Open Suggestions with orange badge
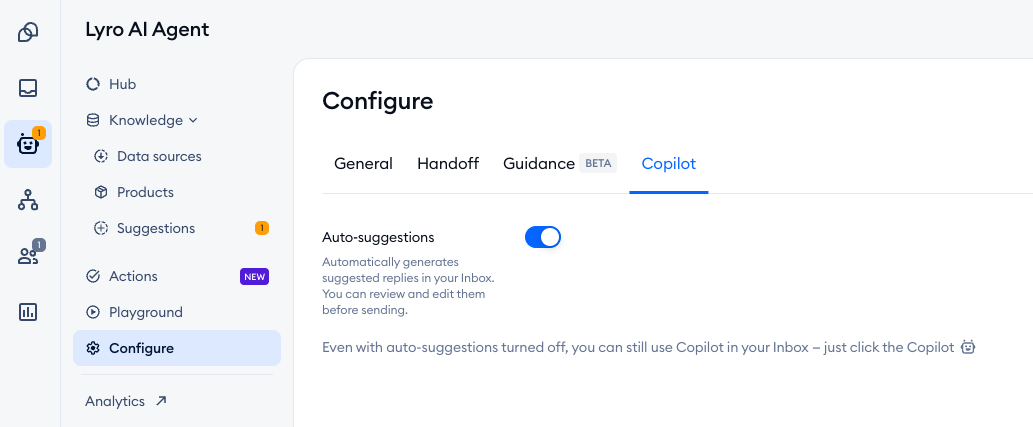This screenshot has height=427, width=1033. point(177,228)
